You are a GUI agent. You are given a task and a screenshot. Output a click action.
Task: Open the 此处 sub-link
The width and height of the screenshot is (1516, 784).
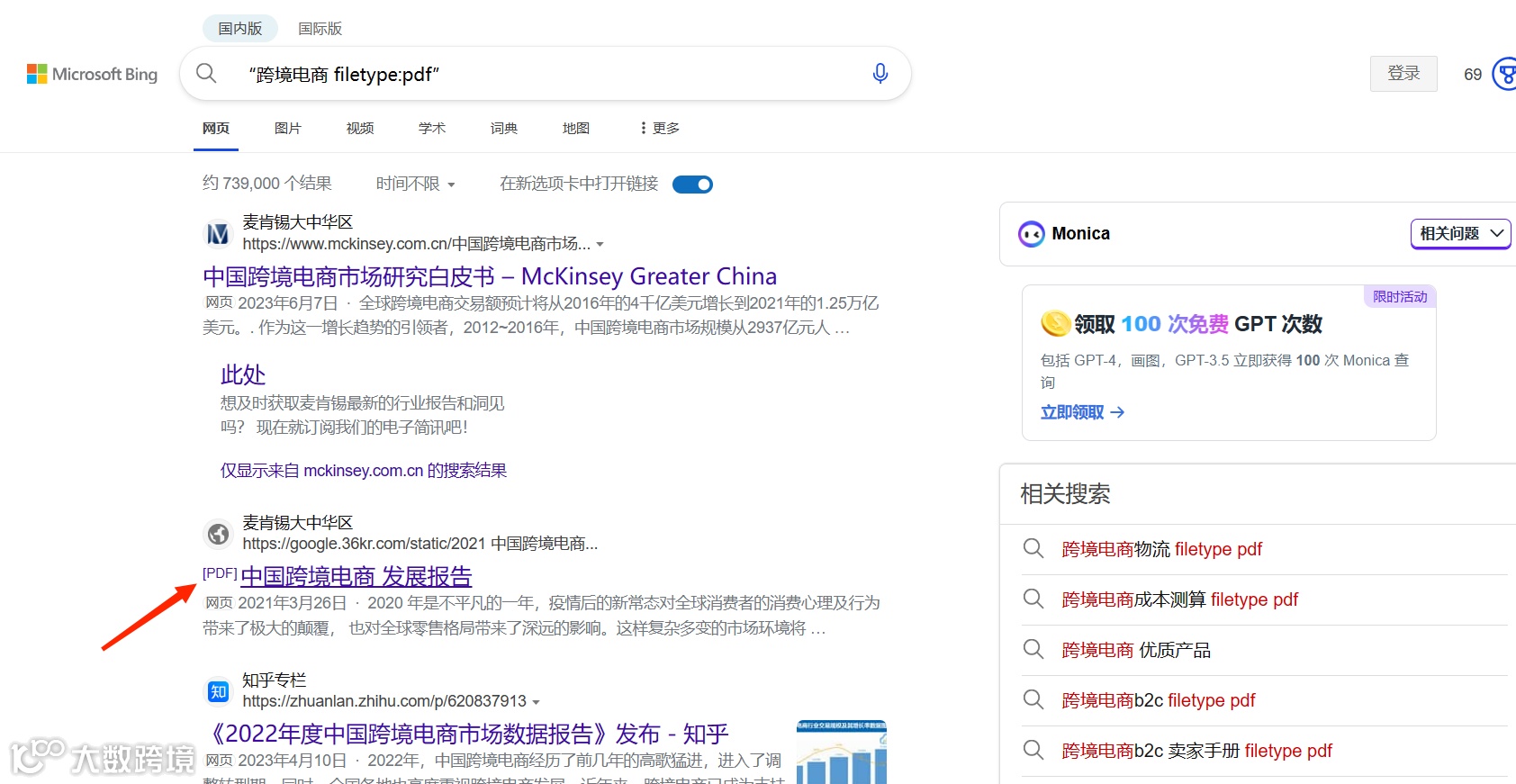(x=243, y=374)
